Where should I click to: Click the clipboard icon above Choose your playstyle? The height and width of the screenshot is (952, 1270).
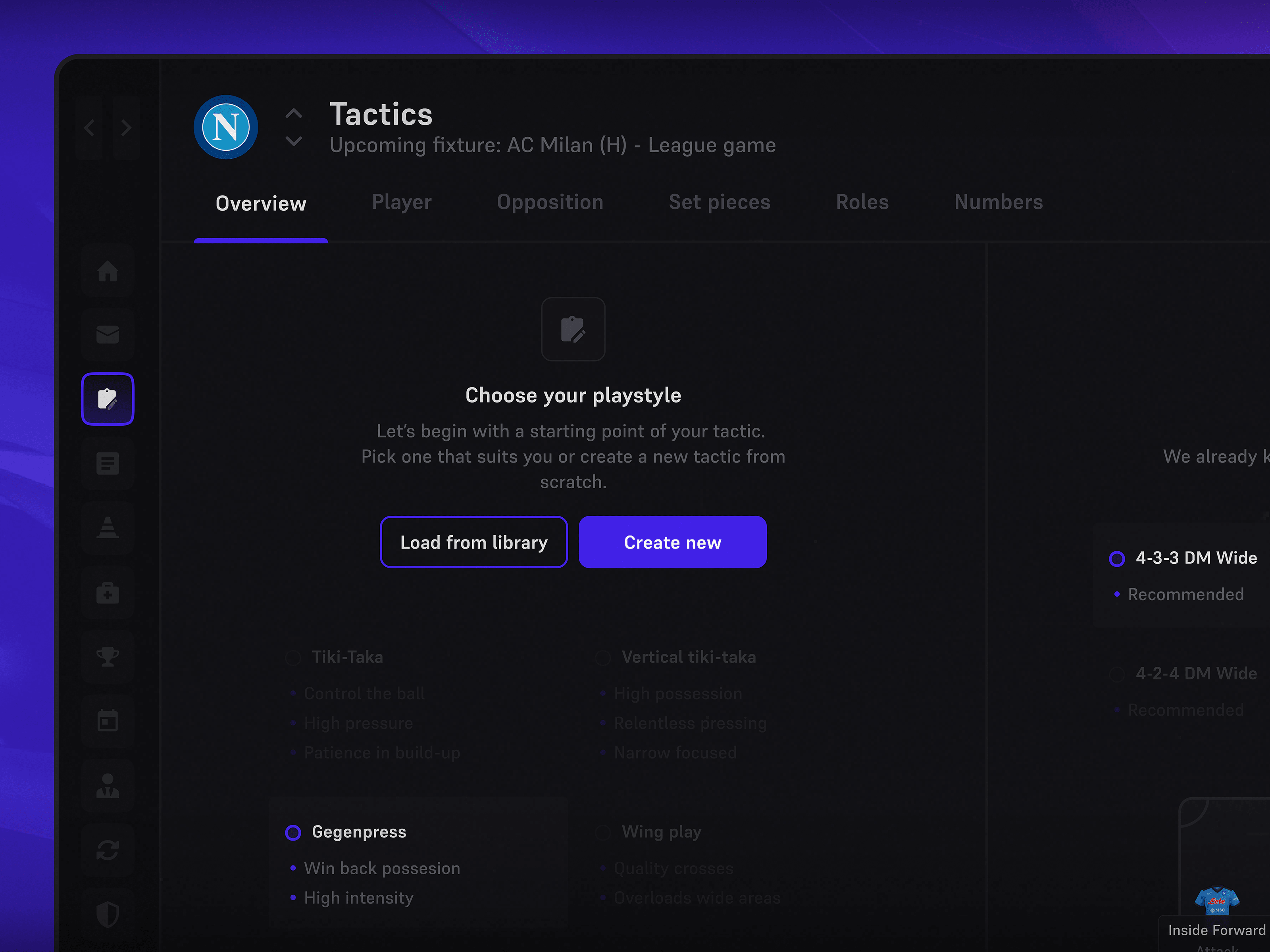[573, 329]
